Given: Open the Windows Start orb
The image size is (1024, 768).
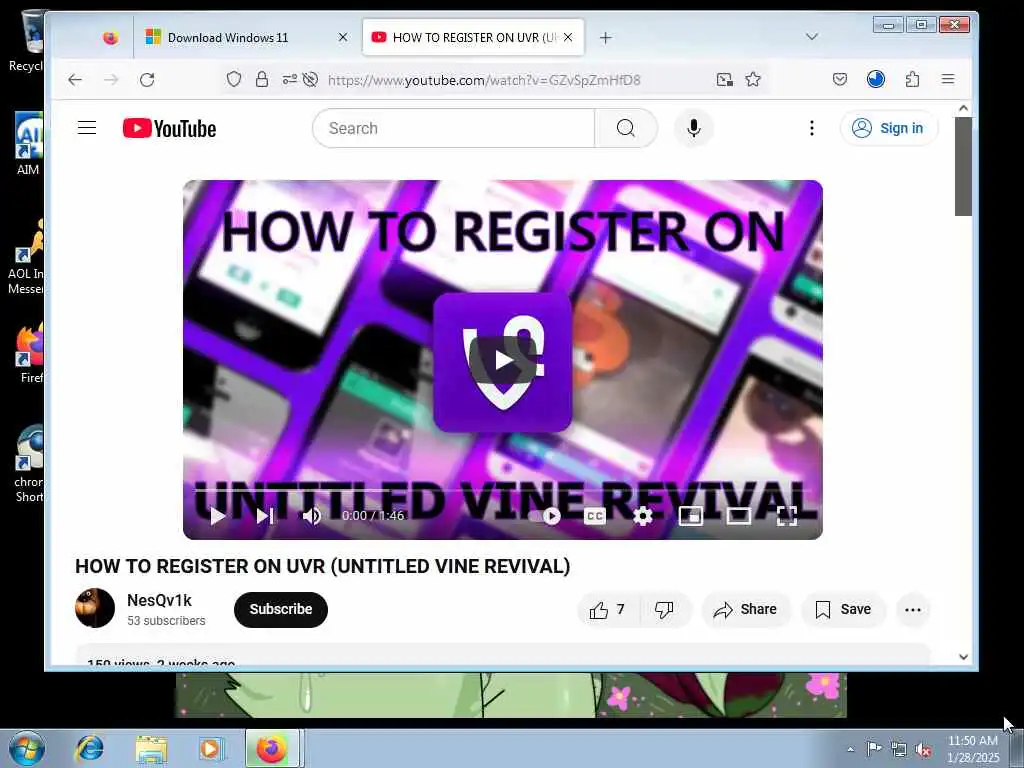Looking at the screenshot, I should (27, 748).
